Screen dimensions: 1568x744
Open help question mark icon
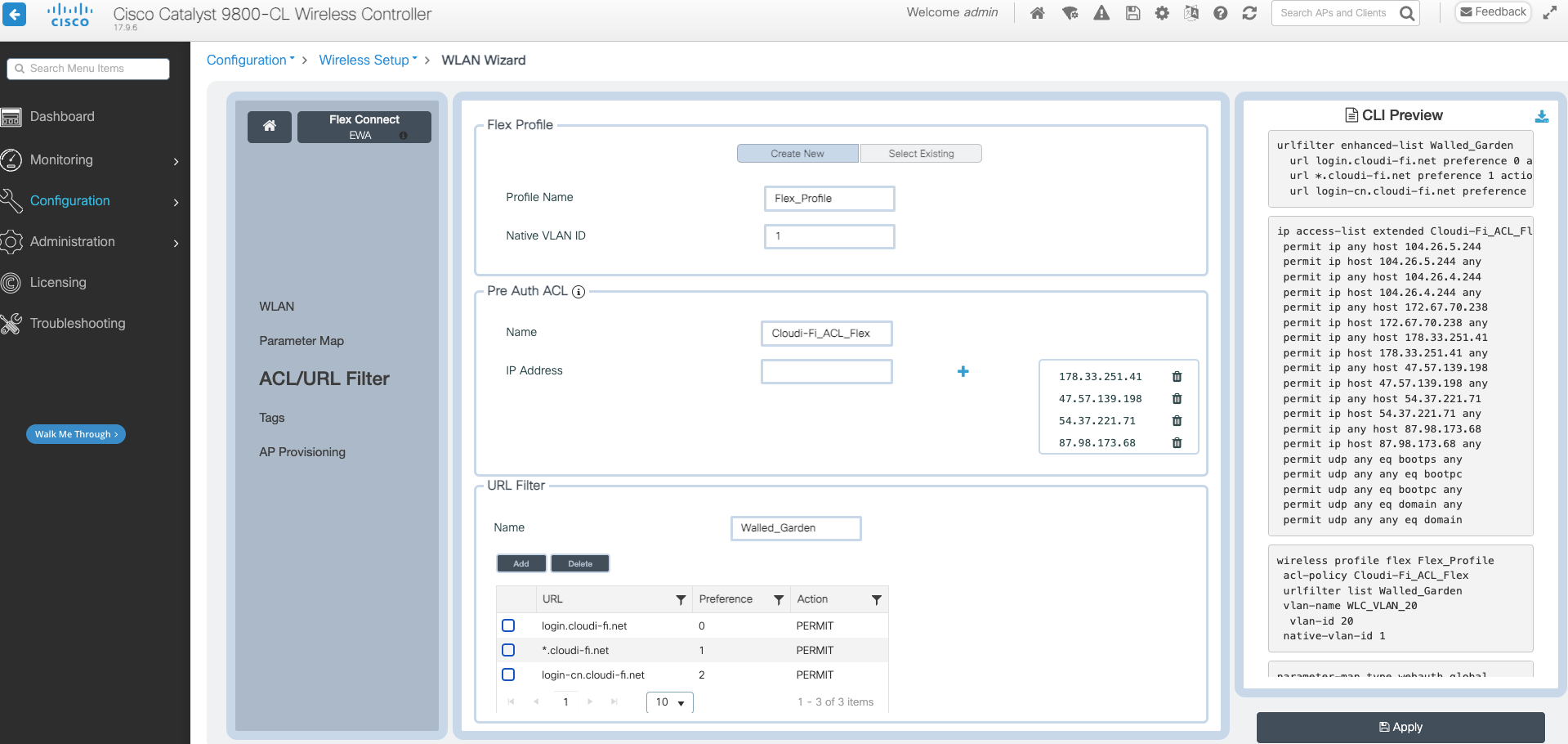tap(1220, 13)
